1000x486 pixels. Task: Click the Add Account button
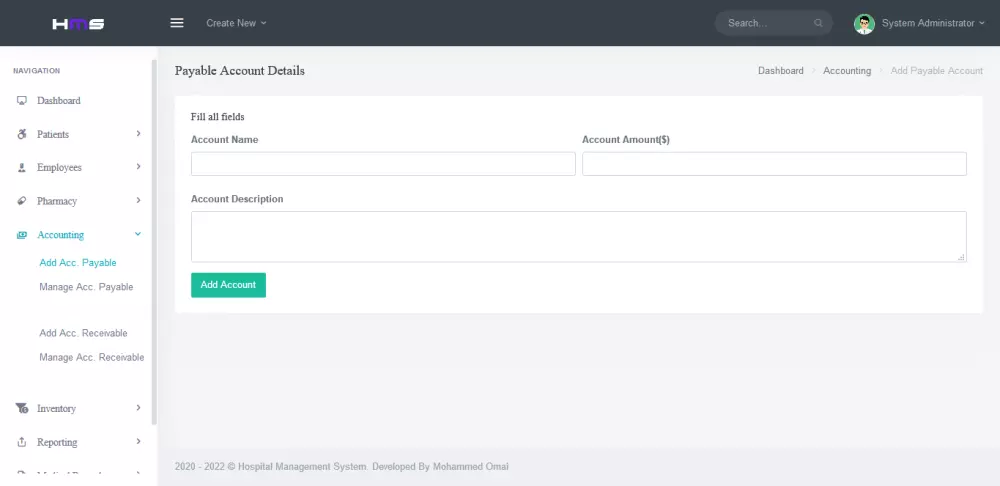(x=228, y=285)
